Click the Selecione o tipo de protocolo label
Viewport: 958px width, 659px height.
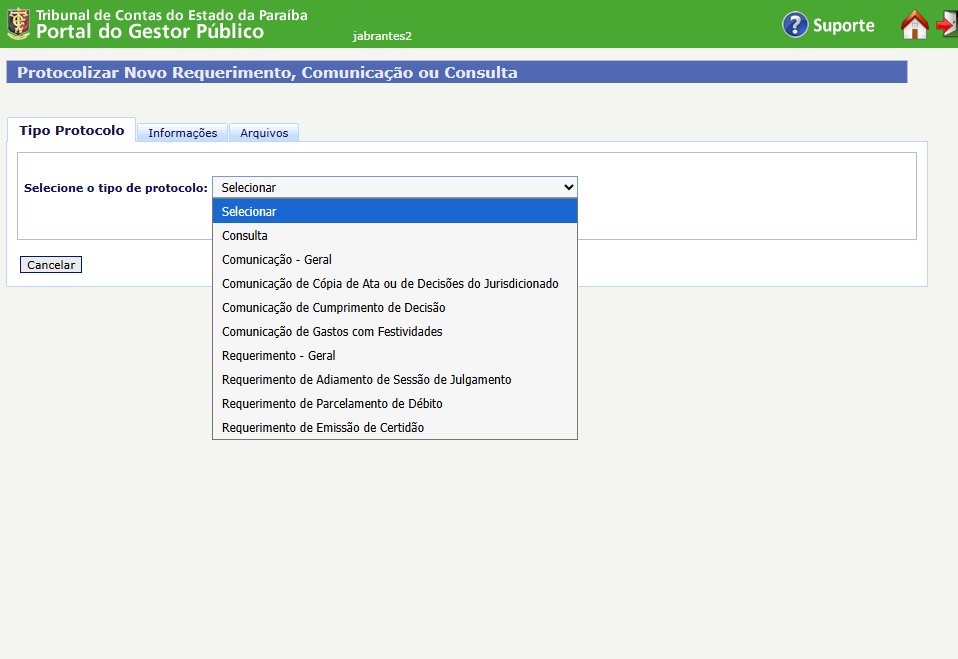click(x=115, y=188)
